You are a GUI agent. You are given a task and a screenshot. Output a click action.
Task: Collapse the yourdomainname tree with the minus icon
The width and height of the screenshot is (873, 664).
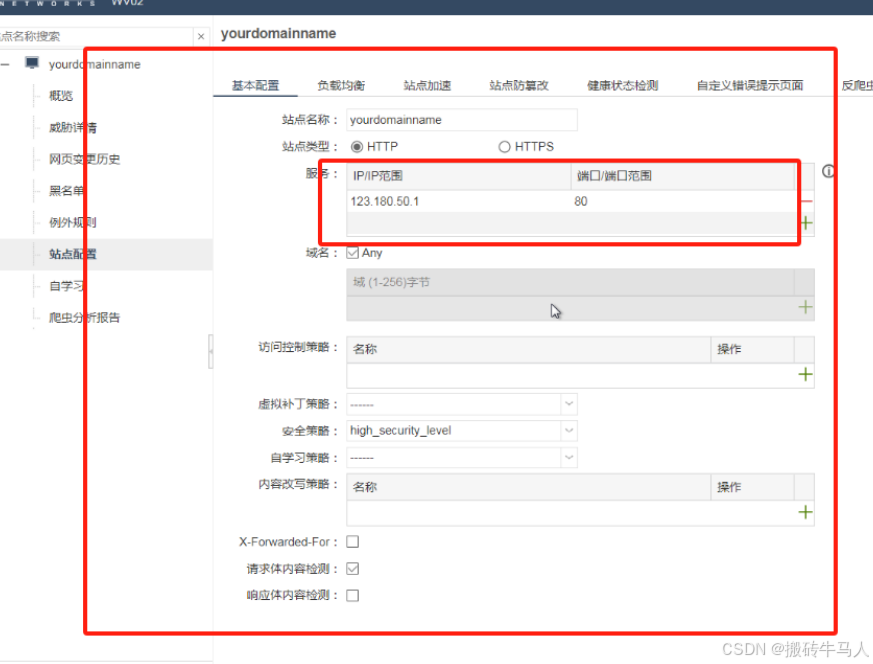point(8,64)
